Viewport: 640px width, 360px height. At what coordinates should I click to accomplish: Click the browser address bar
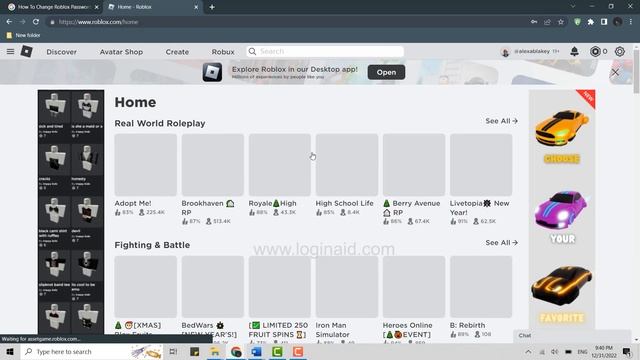(x=286, y=22)
